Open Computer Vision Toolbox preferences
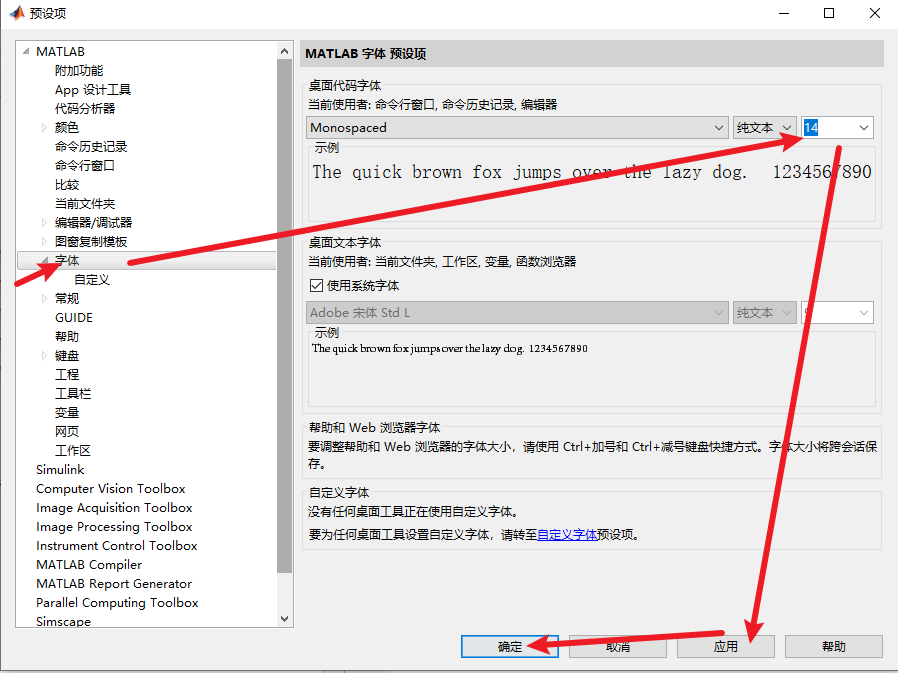Viewport: 898px width, 673px height. pos(111,489)
